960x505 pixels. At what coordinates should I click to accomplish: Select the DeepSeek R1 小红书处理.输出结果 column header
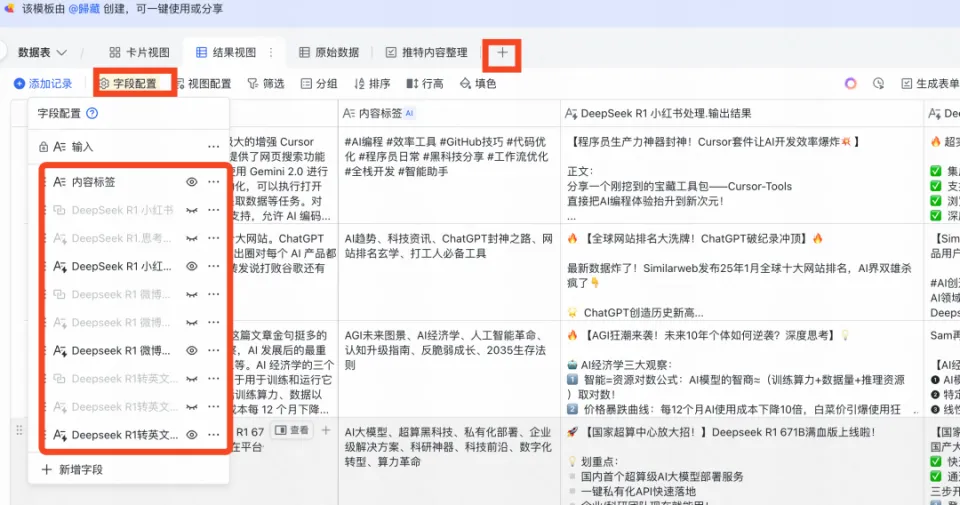coord(742,113)
